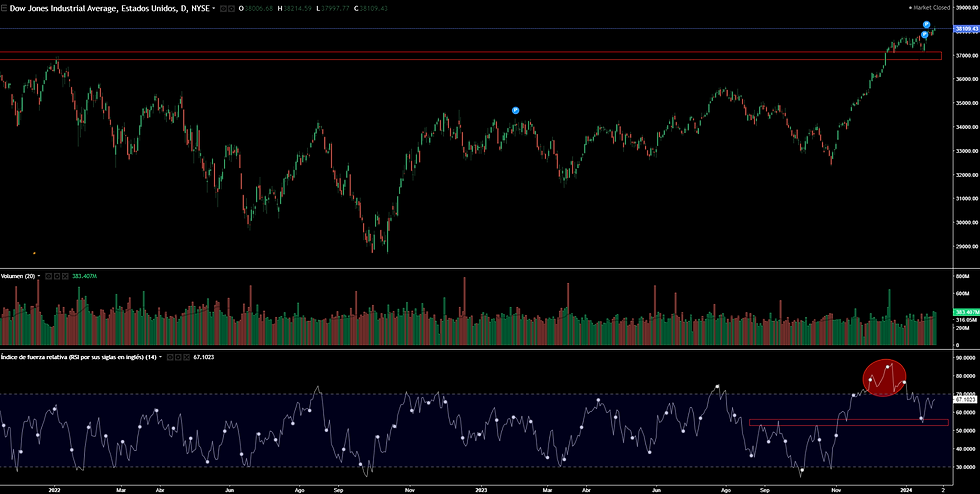
Task: Click the 90.0000 RSI axis label
Action: (x=966, y=358)
